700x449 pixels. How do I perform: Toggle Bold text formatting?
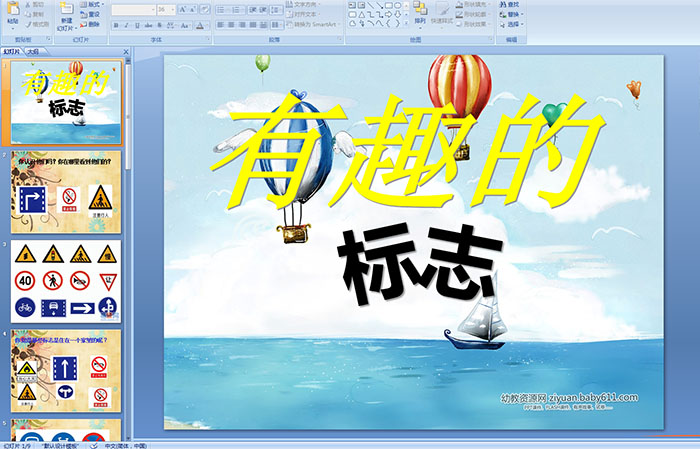click(114, 25)
